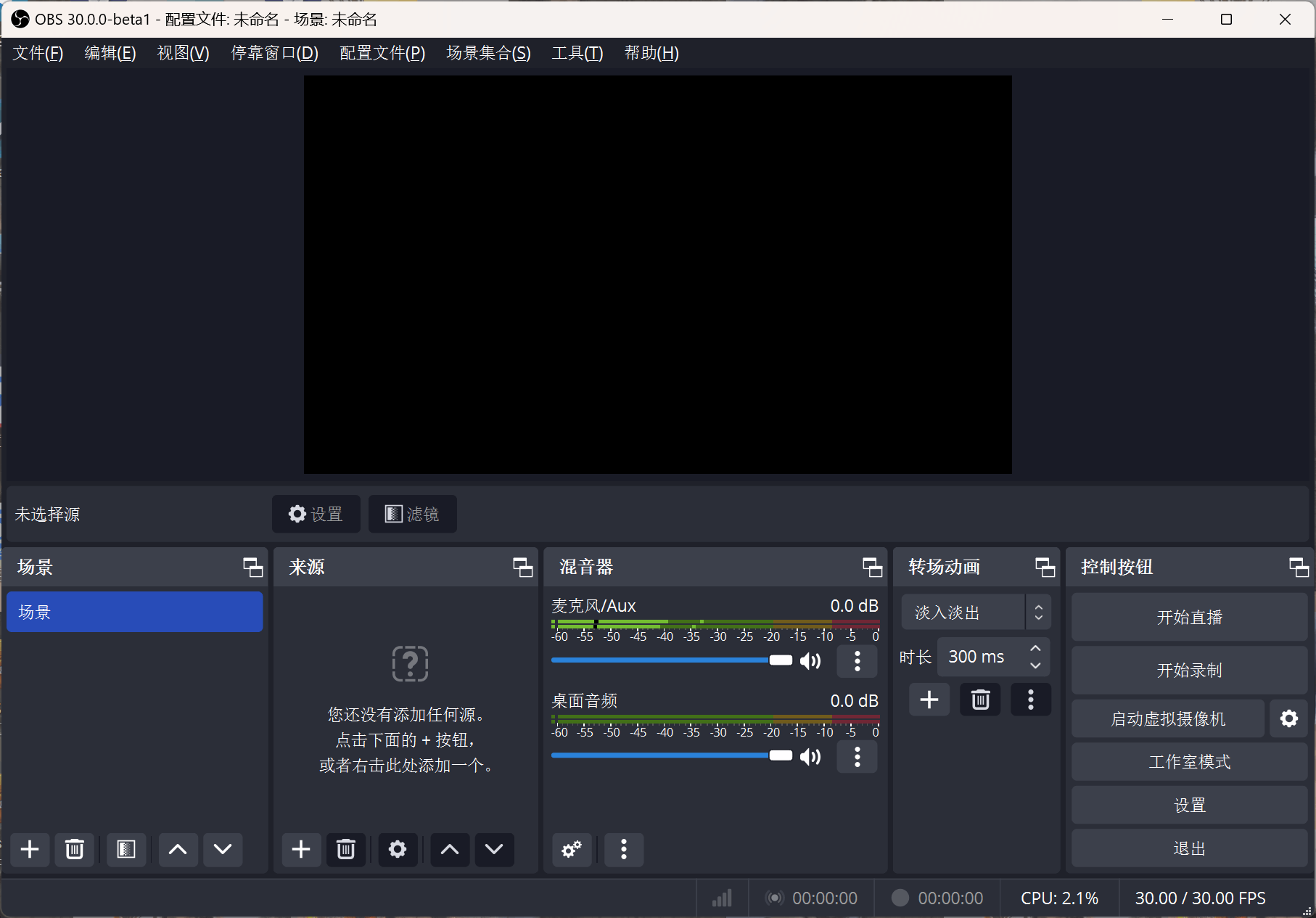
Task: Mute the Mic/Aux (麦克风/Aux) speaker icon
Action: point(810,660)
